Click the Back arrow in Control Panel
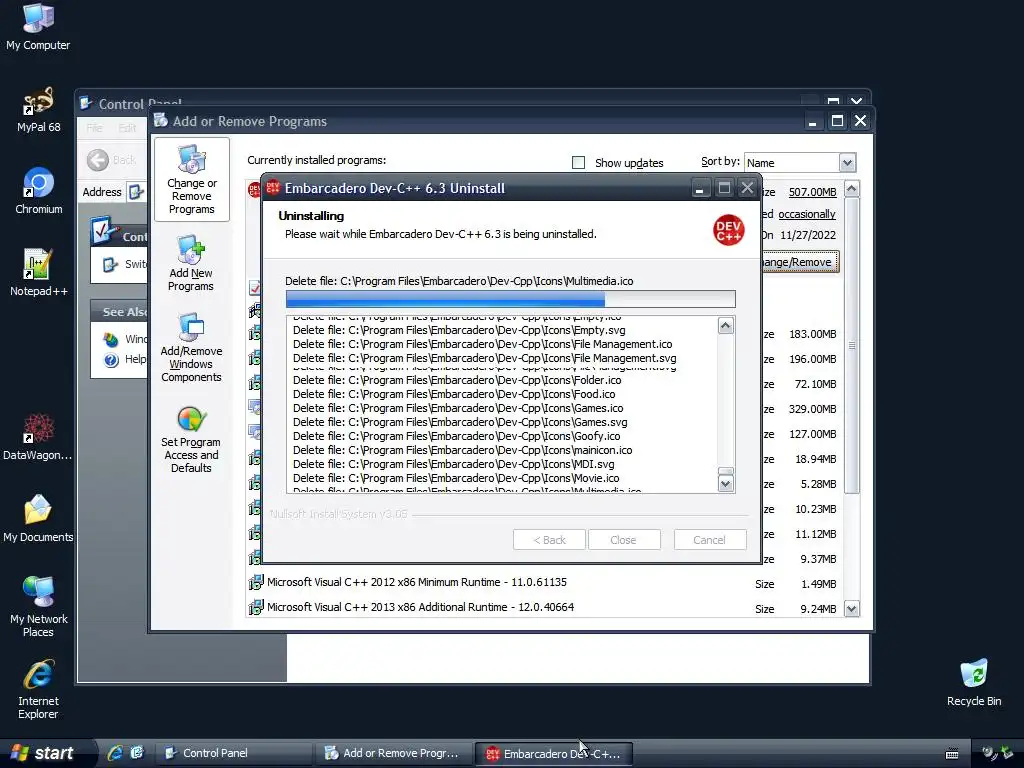The image size is (1024, 768). (x=98, y=160)
